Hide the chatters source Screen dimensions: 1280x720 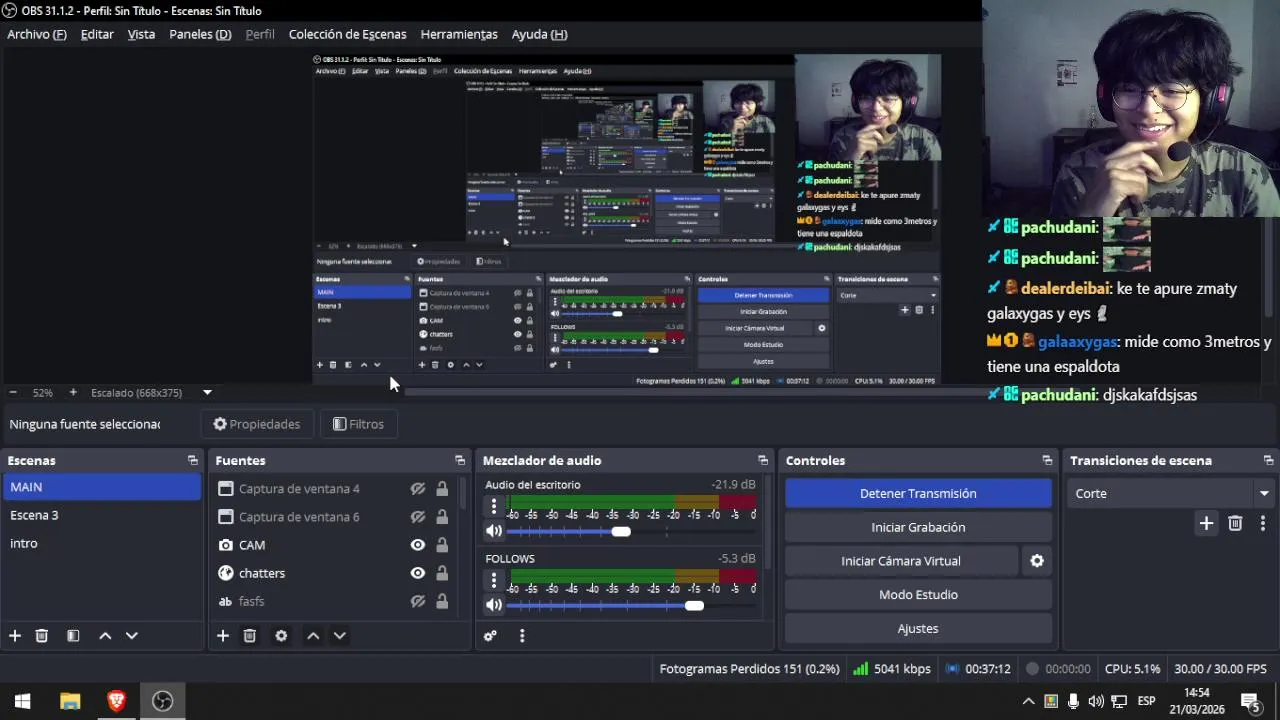pyautogui.click(x=418, y=573)
